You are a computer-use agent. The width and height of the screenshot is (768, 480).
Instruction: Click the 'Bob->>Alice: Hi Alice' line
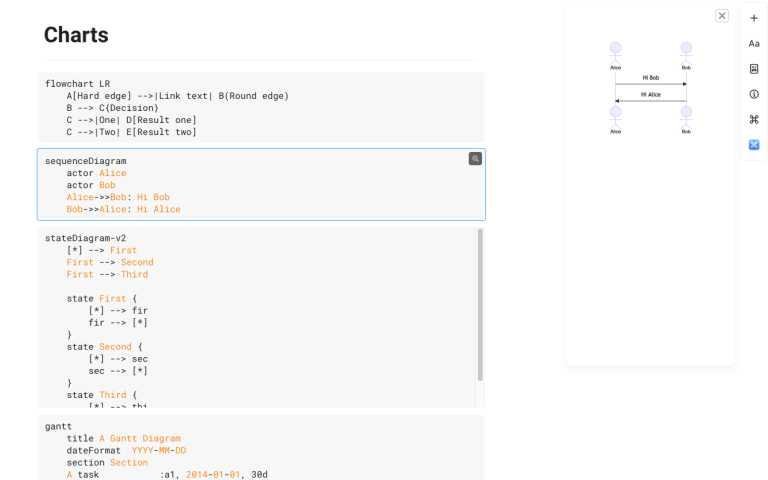pyautogui.click(x=123, y=209)
